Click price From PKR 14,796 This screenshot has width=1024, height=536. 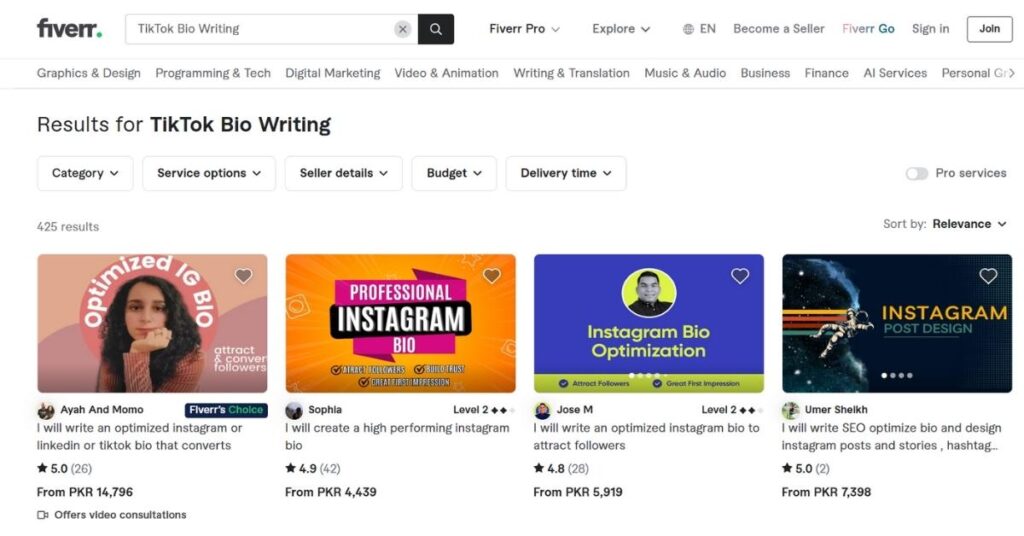click(85, 492)
